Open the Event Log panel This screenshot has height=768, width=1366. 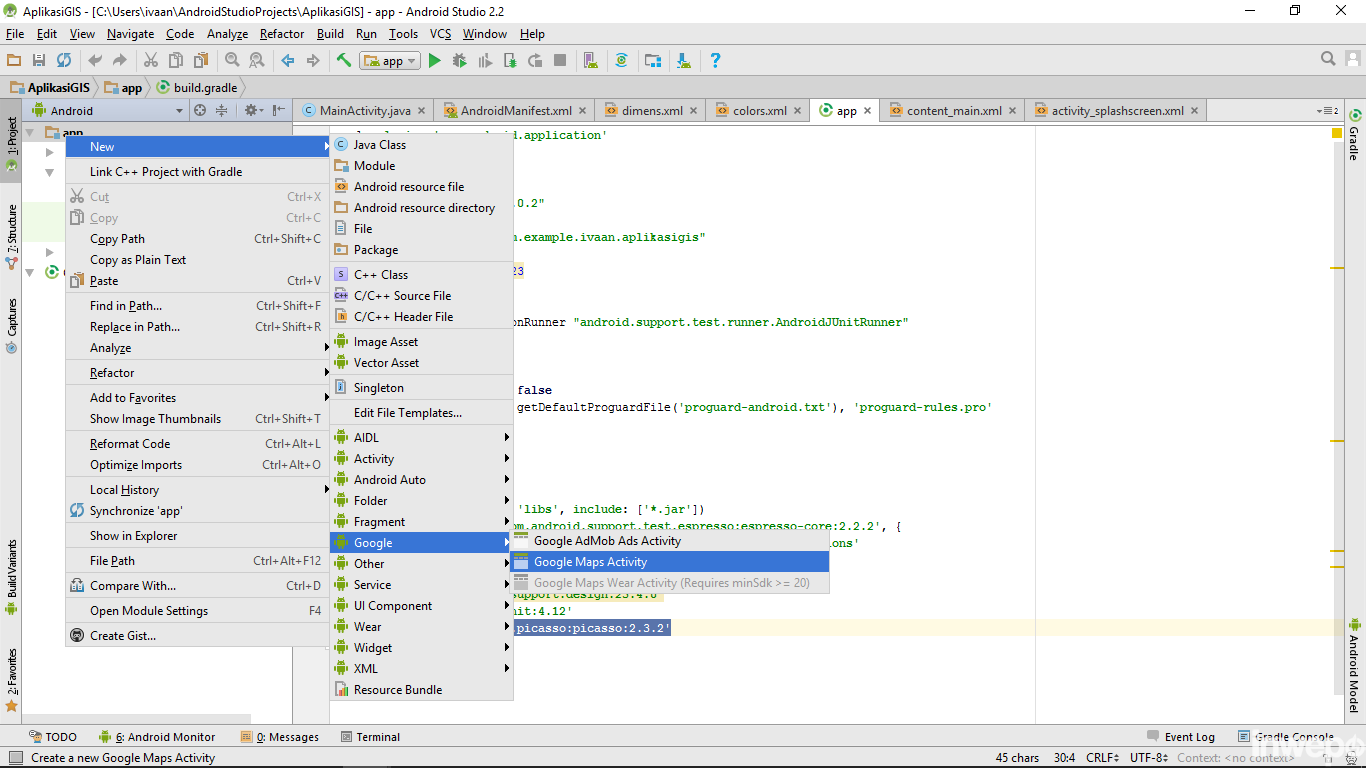(1188, 737)
